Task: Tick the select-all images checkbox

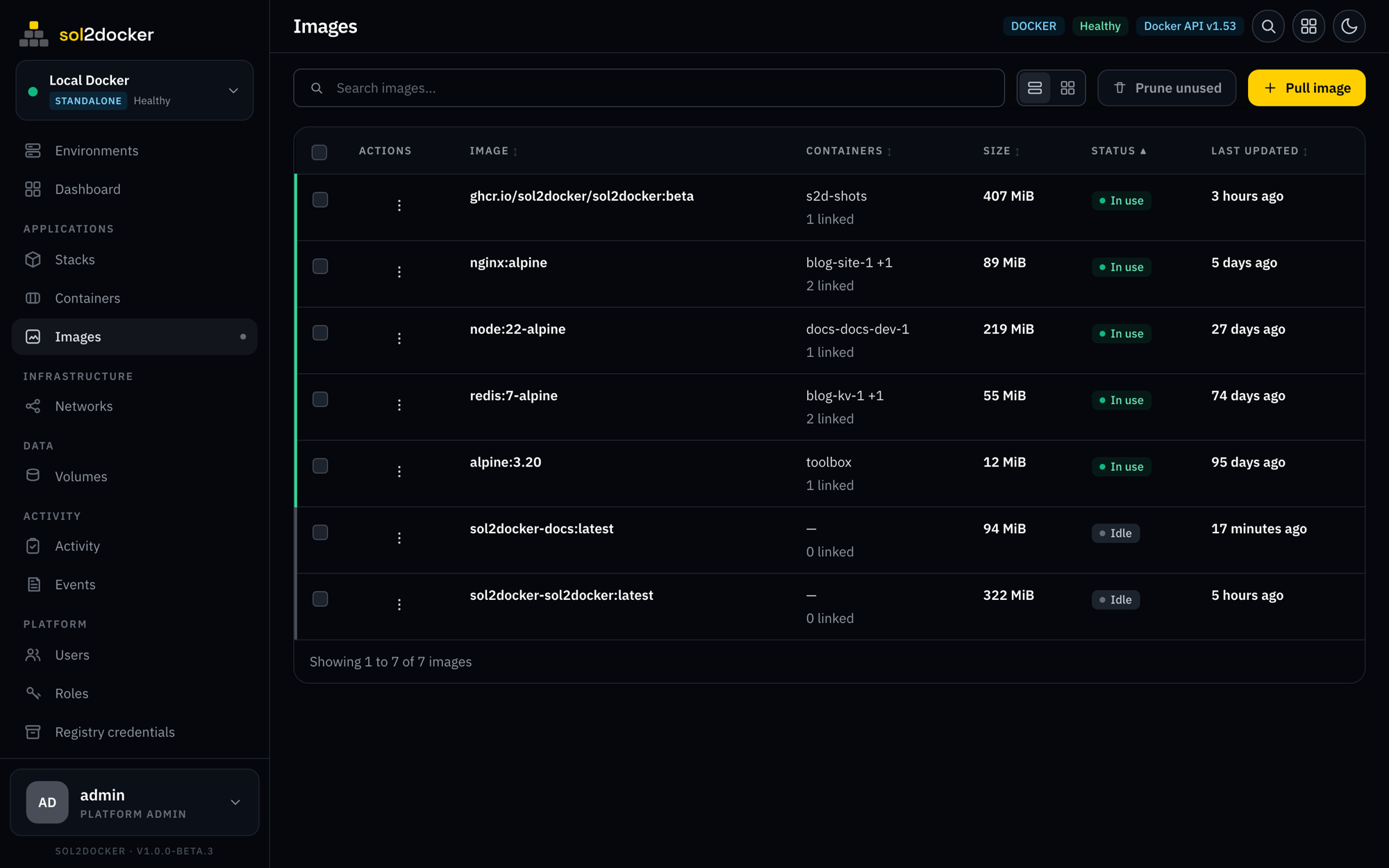Action: click(319, 152)
